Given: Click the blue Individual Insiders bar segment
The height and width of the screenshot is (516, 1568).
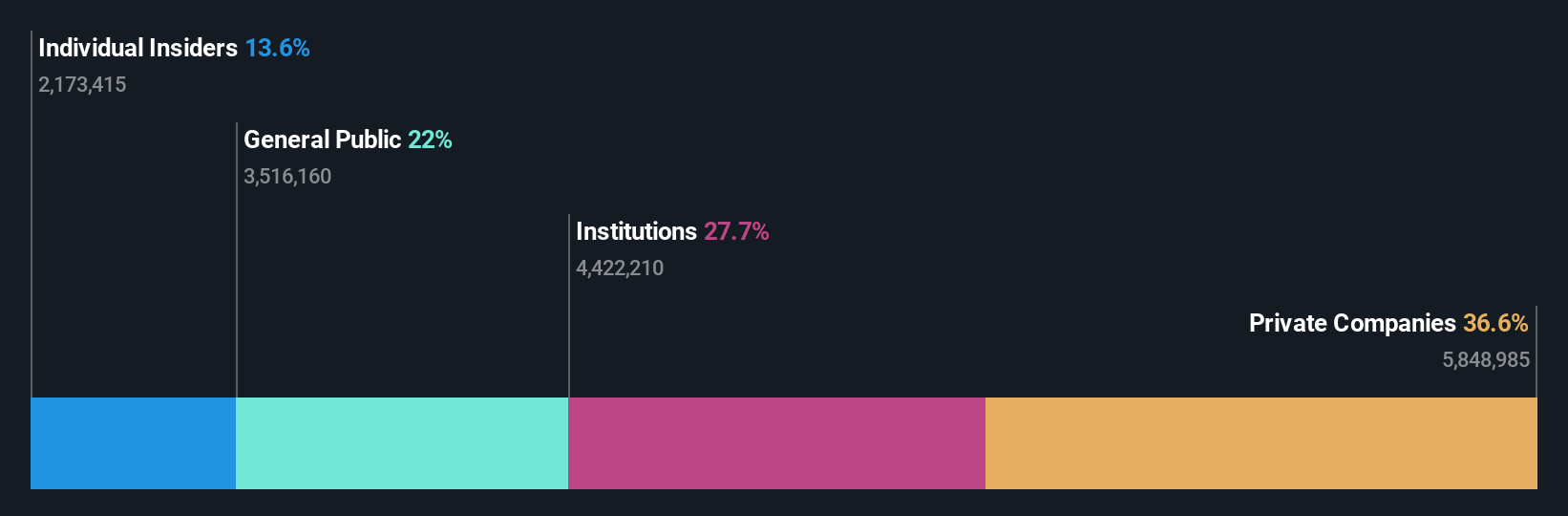Looking at the screenshot, I should pos(133,443).
